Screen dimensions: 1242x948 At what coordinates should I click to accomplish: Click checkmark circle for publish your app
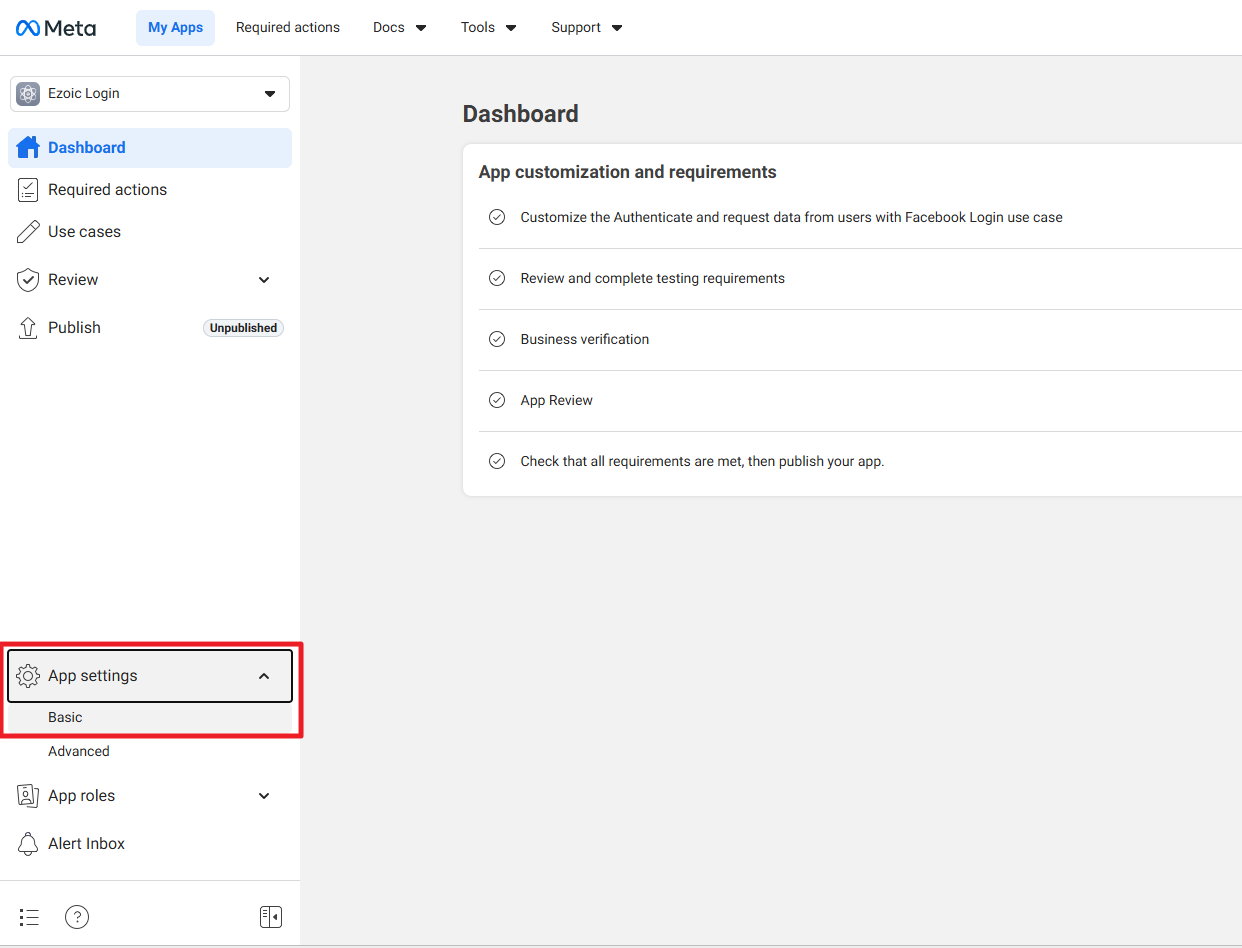click(497, 461)
